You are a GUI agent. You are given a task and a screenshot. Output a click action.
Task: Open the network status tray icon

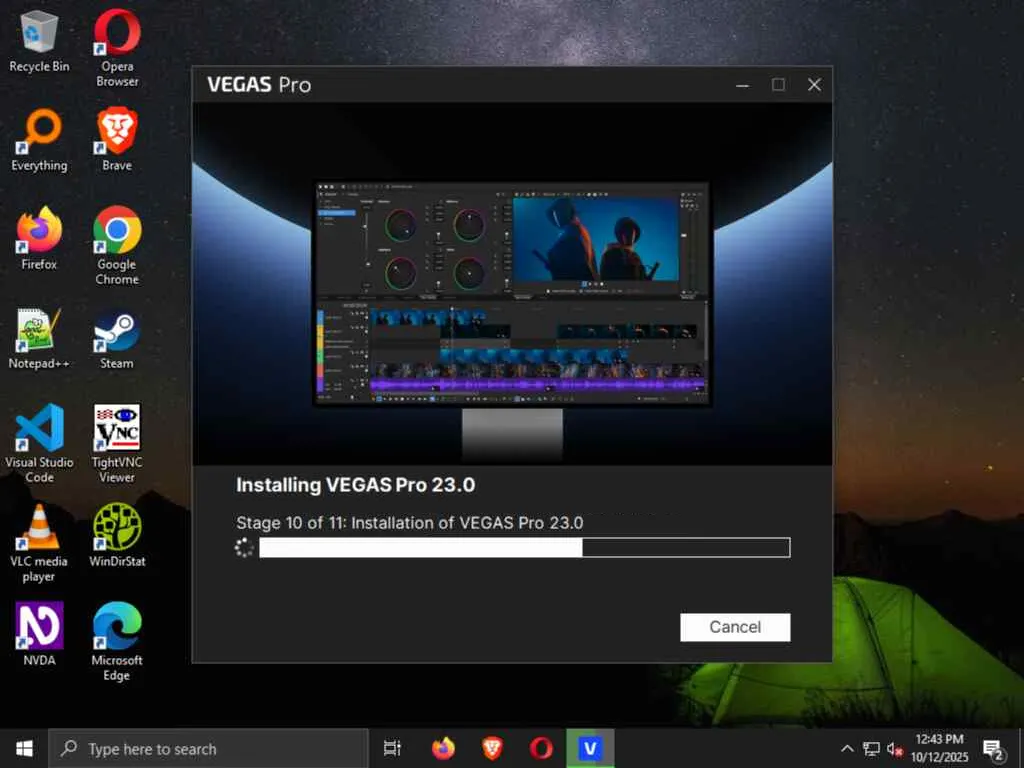tap(871, 749)
